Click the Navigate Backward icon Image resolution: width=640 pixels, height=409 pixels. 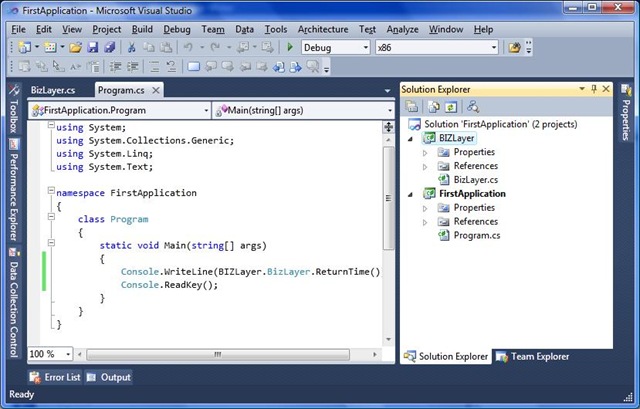click(x=243, y=47)
